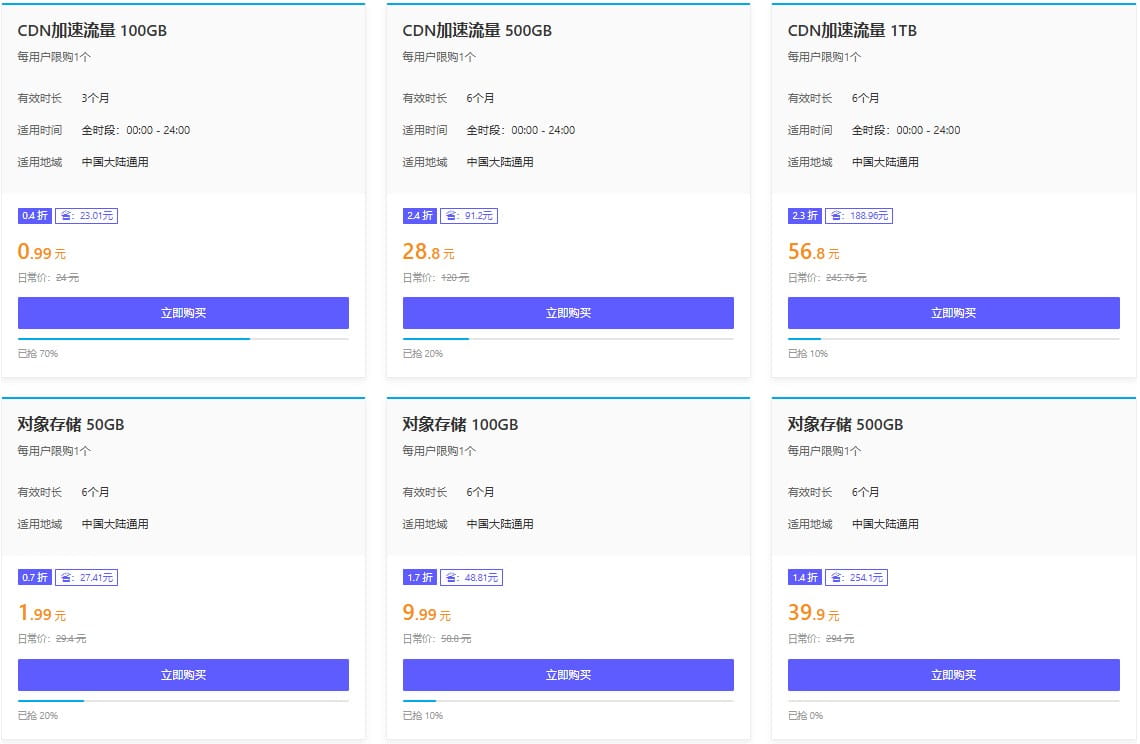Click the 省254.1元 savings tag
This screenshot has height=744, width=1140.
point(856,577)
